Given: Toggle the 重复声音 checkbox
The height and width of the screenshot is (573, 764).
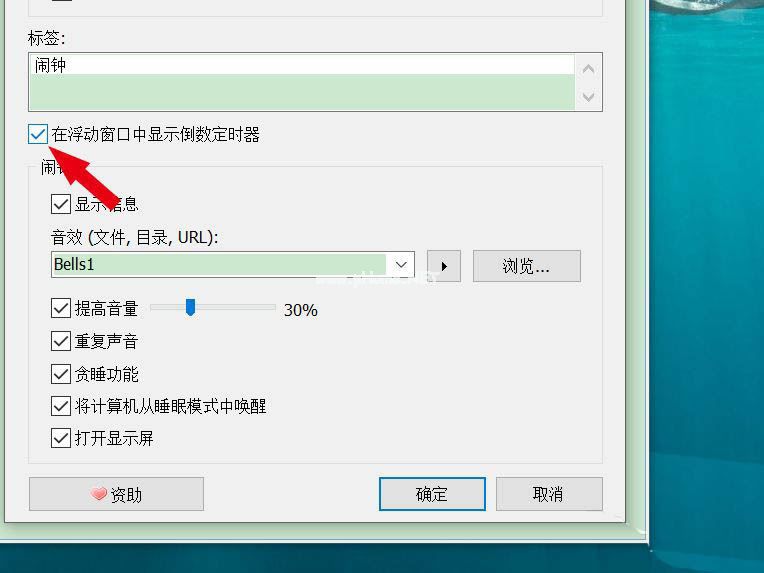Looking at the screenshot, I should click(61, 341).
